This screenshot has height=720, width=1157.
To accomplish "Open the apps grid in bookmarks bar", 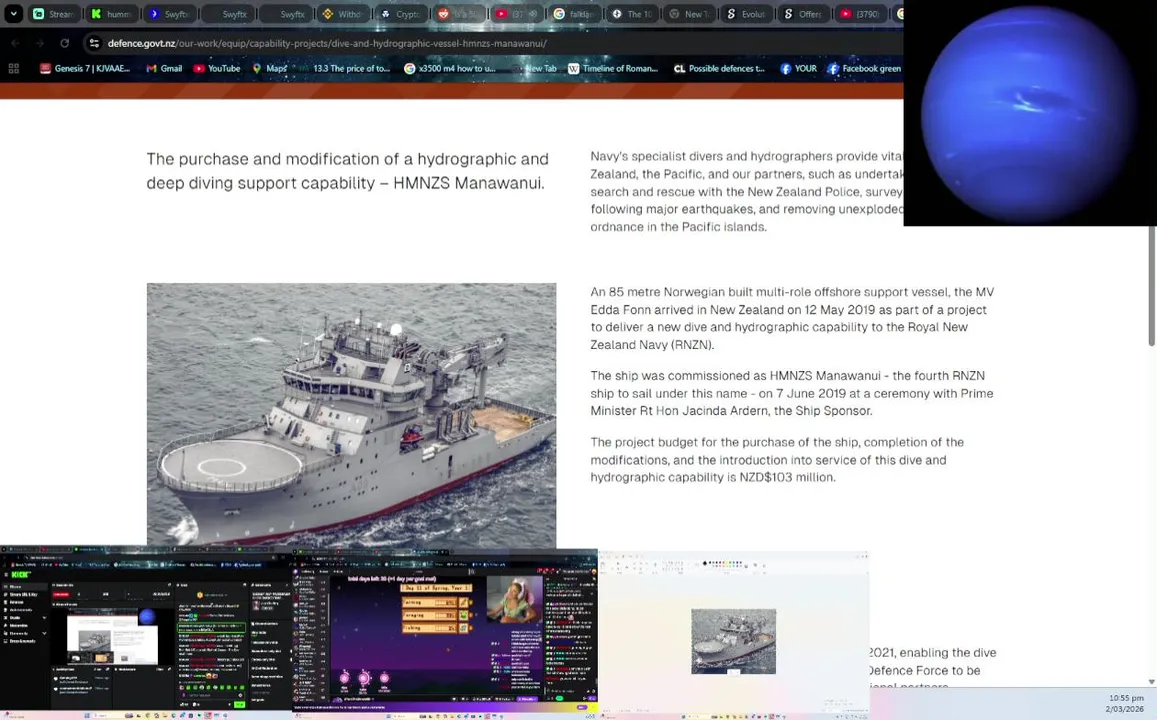I will click(13, 69).
